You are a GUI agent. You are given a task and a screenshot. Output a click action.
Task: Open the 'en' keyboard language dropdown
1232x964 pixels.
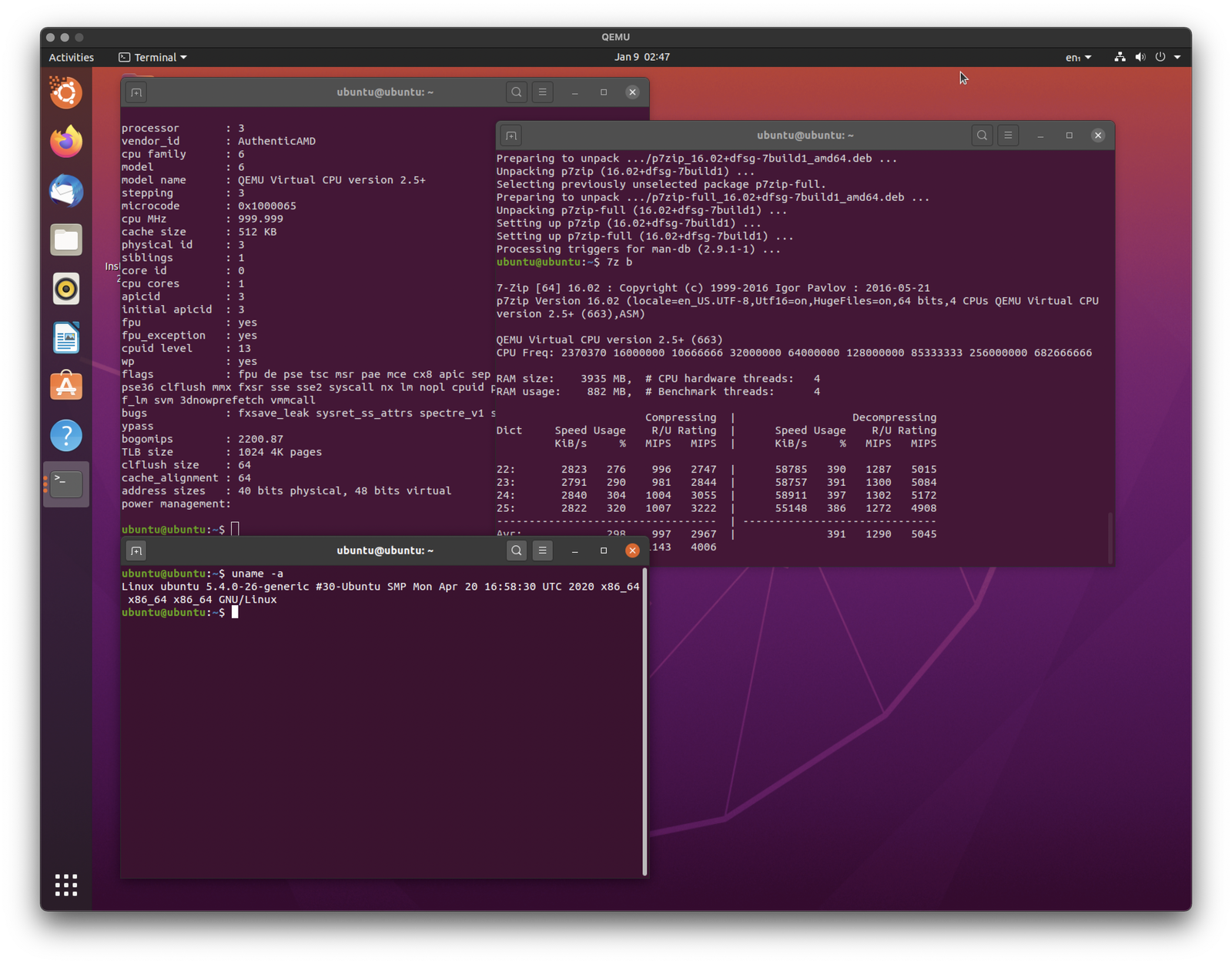[x=1078, y=58]
